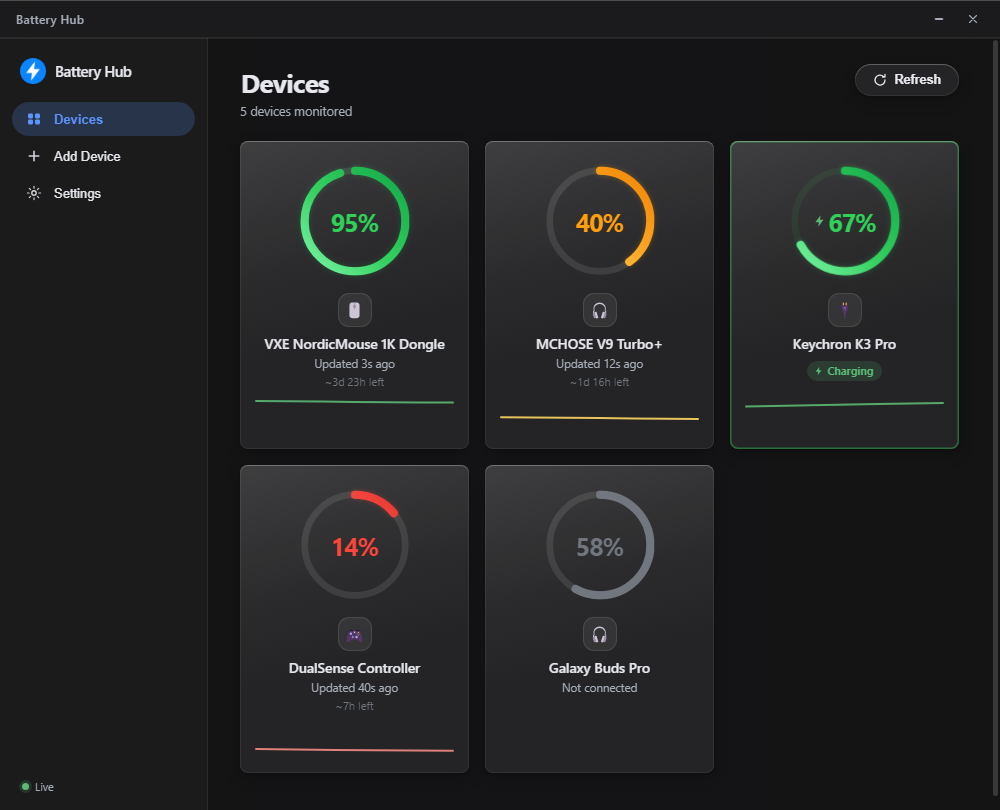Click the mouse icon on VXE NordicMouse card

pos(355,310)
